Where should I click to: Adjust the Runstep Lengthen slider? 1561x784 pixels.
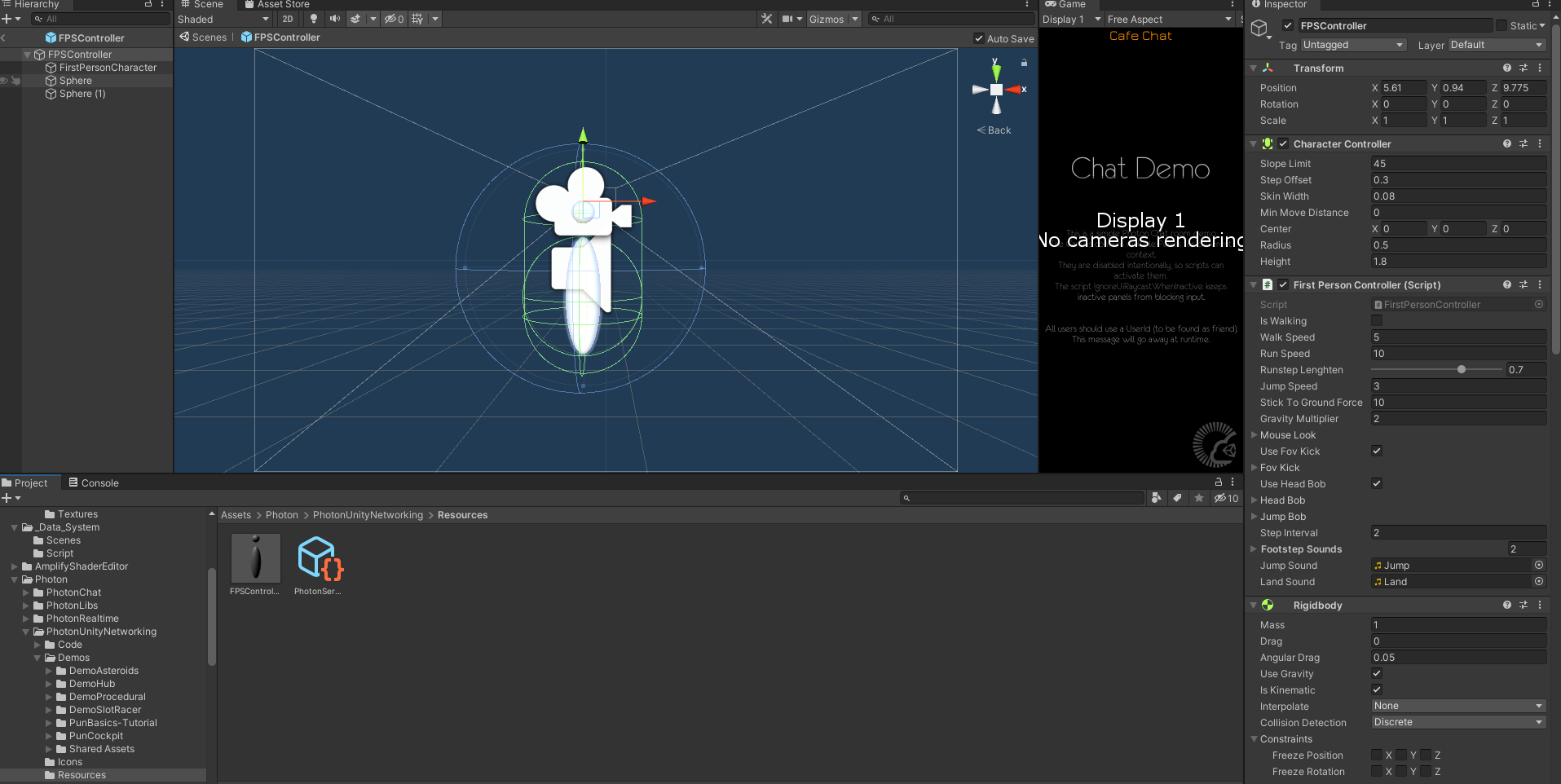[1462, 369]
